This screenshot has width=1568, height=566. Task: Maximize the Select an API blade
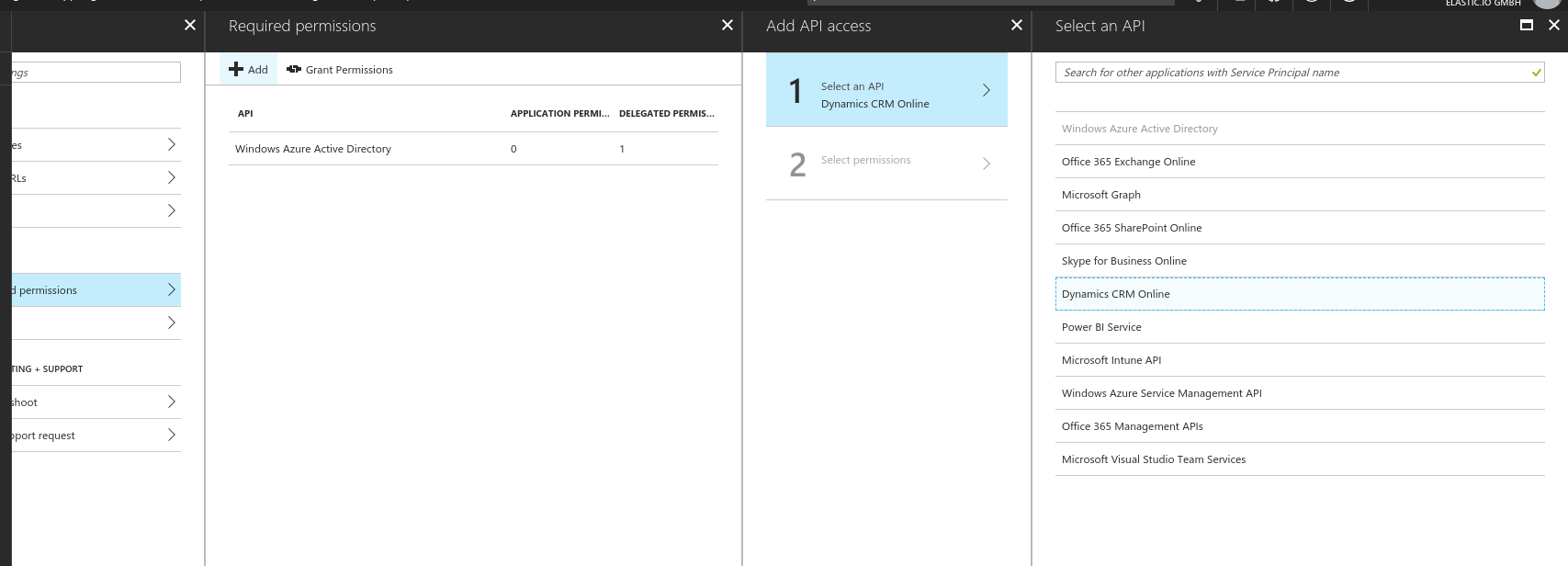[1527, 25]
